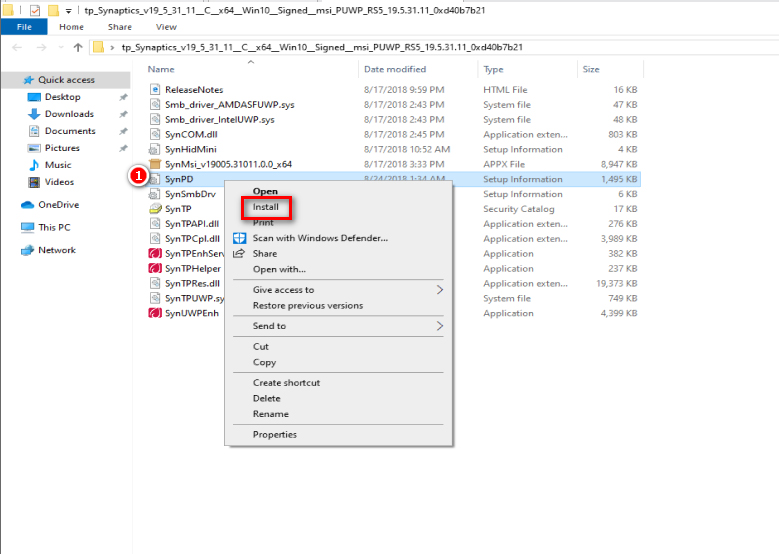Image resolution: width=779 pixels, height=554 pixels.
Task: Click the Share icon in context menu
Action: 239,253
